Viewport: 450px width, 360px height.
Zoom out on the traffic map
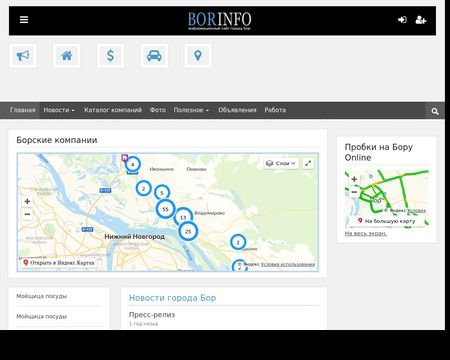[354, 192]
